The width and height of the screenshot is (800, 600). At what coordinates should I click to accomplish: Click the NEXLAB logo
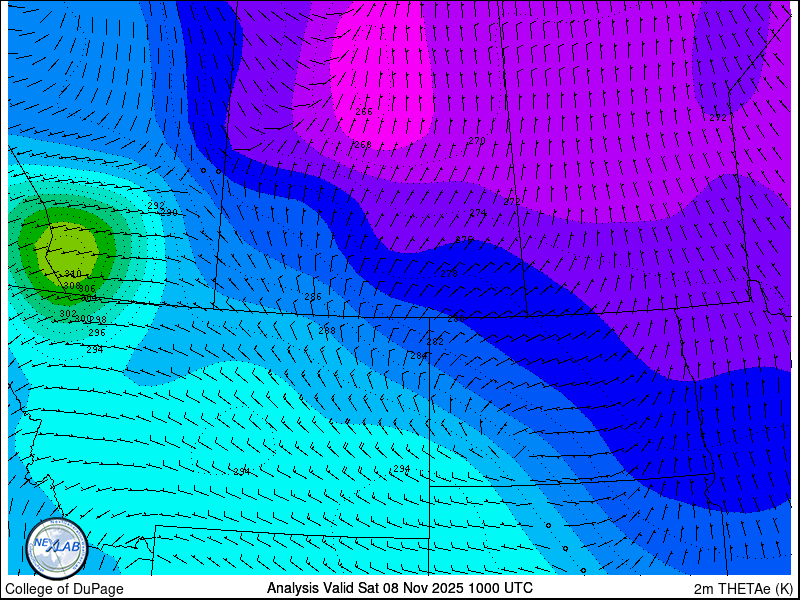pyautogui.click(x=56, y=549)
